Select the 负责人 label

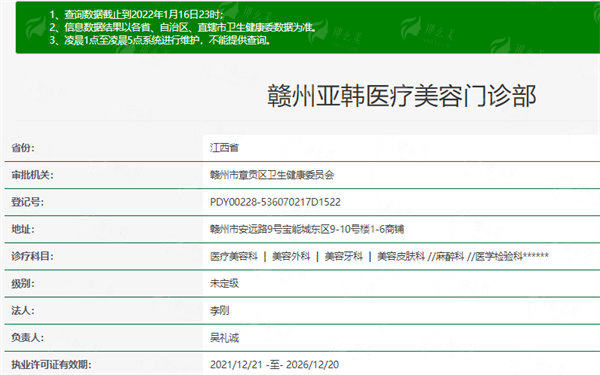click(x=28, y=338)
